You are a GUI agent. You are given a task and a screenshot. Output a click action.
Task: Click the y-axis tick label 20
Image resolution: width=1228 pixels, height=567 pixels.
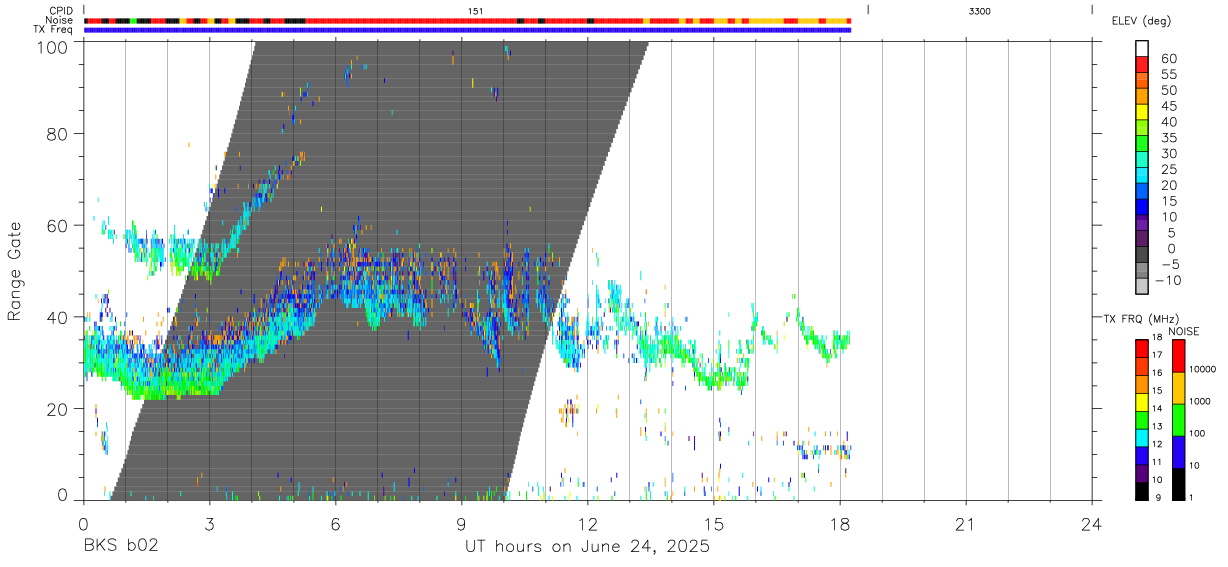click(57, 408)
